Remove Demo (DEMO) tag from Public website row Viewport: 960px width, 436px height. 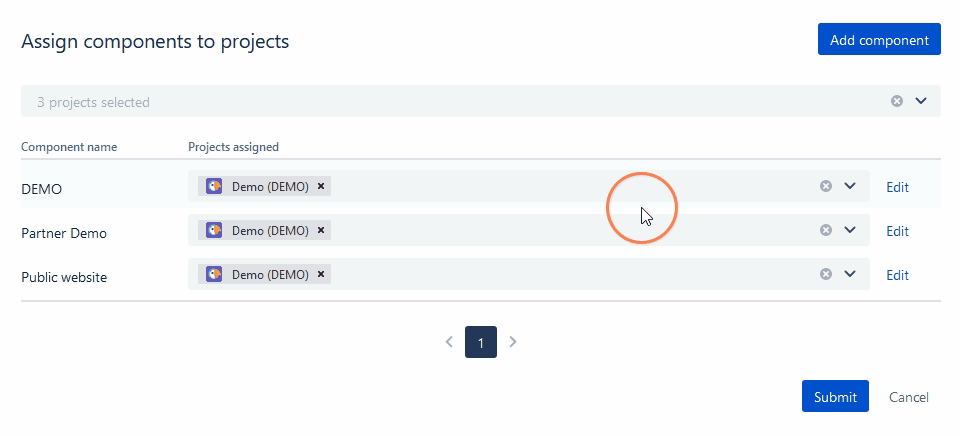pos(320,274)
